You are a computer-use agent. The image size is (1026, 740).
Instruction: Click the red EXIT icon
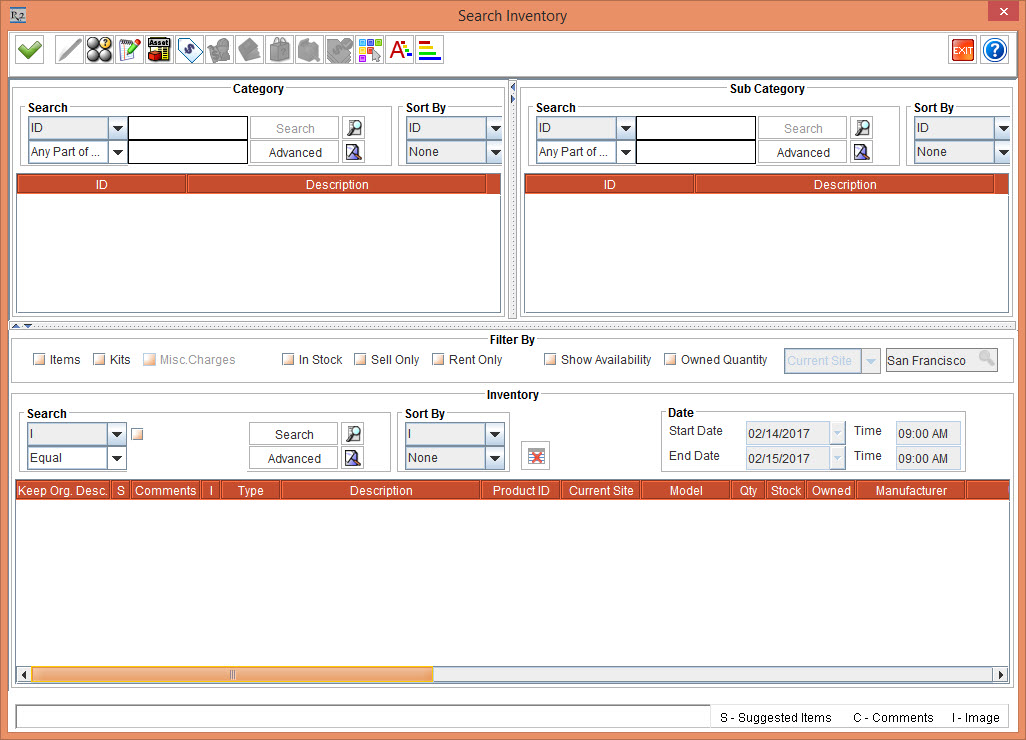963,50
